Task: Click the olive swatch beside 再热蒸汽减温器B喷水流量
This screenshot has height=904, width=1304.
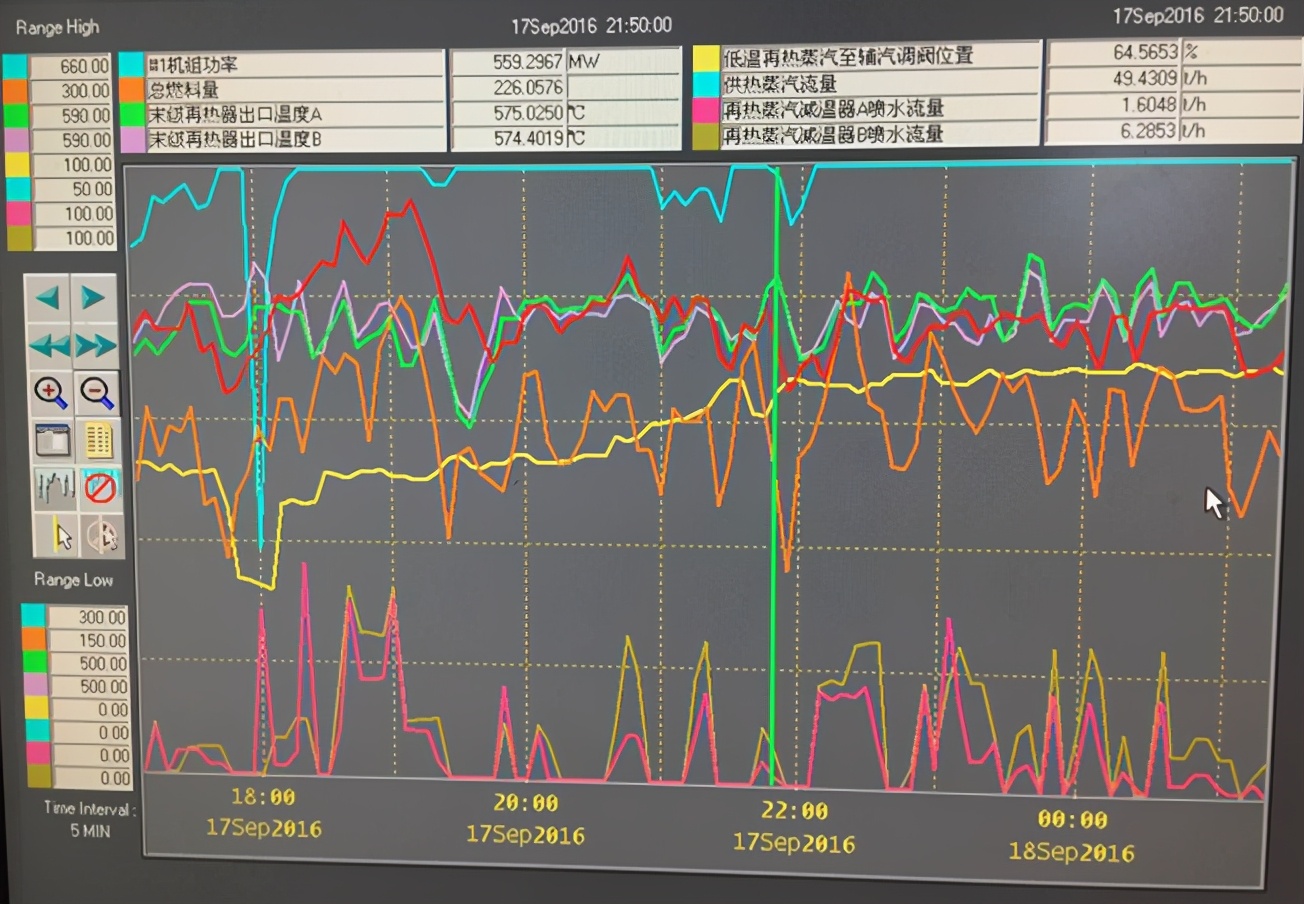Action: (706, 134)
